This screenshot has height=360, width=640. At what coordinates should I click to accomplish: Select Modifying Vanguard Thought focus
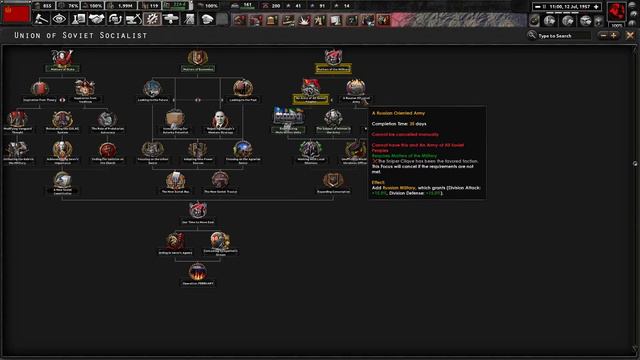click(x=18, y=122)
